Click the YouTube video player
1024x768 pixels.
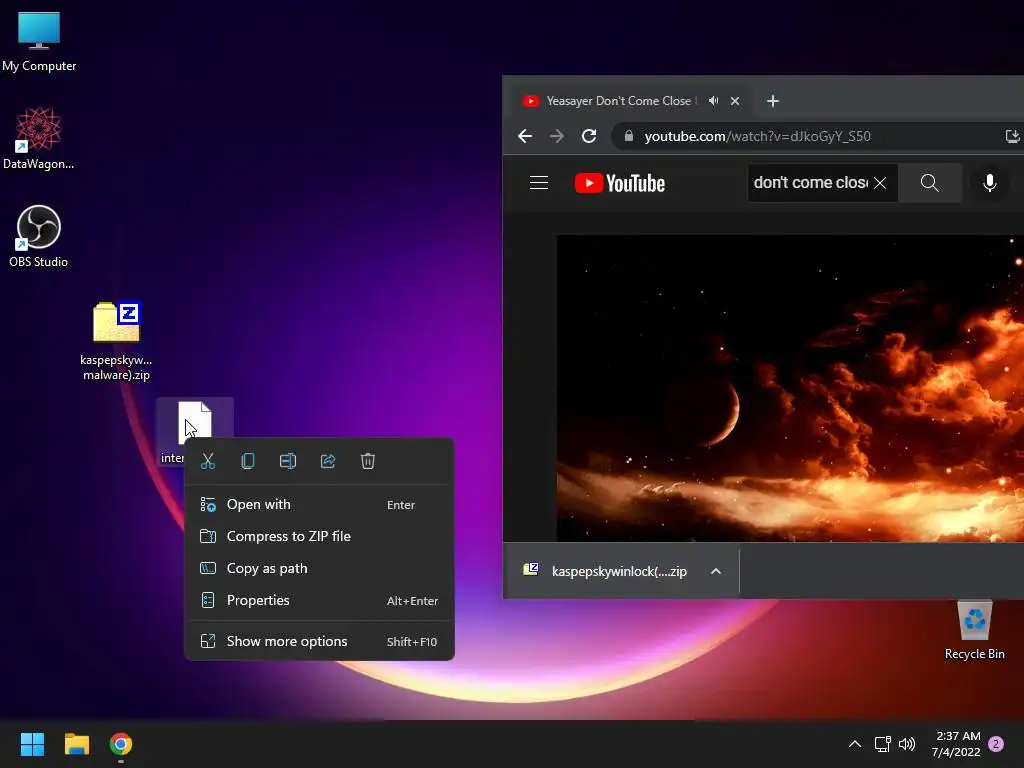[x=790, y=388]
